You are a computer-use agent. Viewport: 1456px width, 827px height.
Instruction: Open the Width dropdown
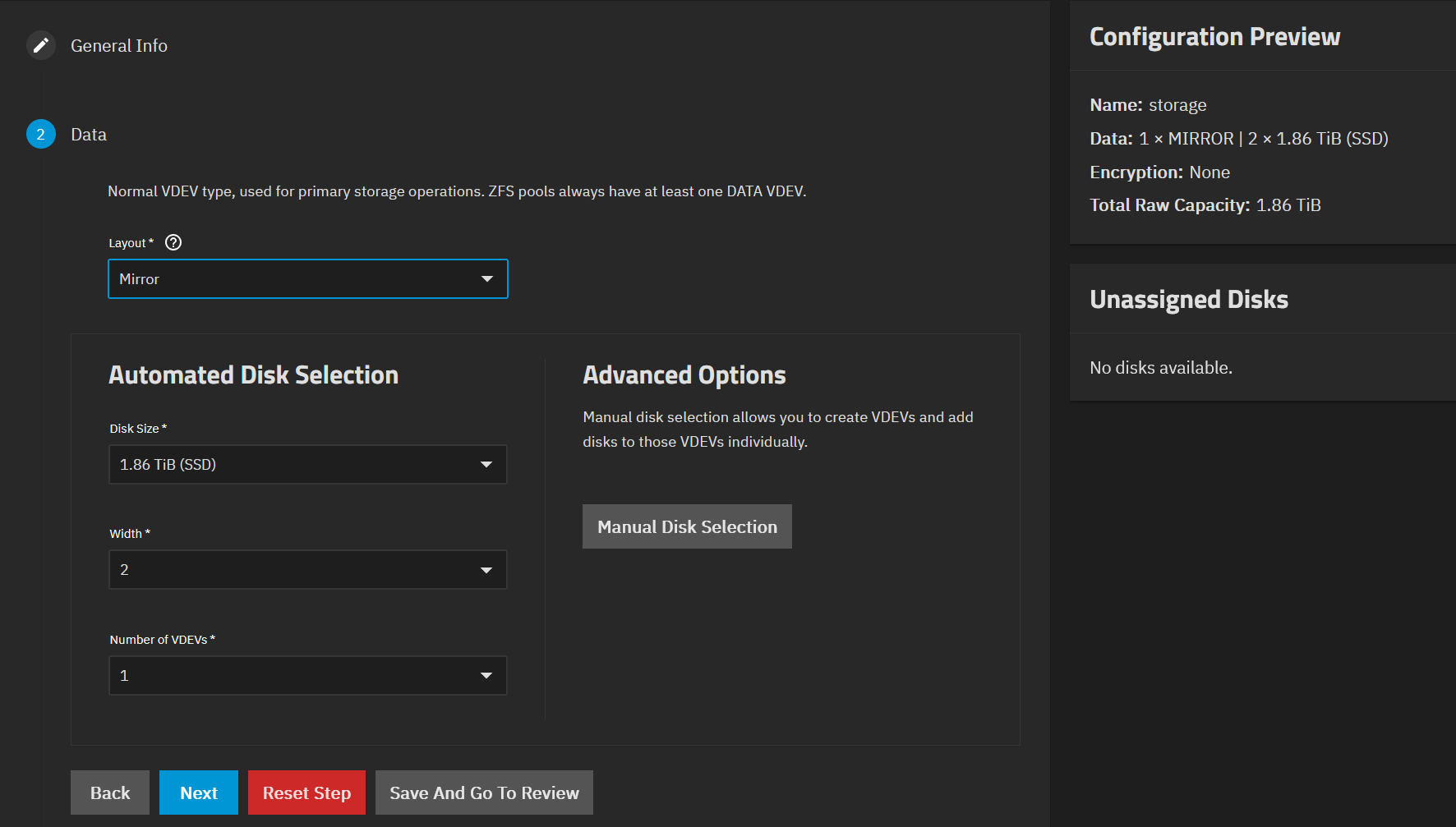click(x=307, y=570)
